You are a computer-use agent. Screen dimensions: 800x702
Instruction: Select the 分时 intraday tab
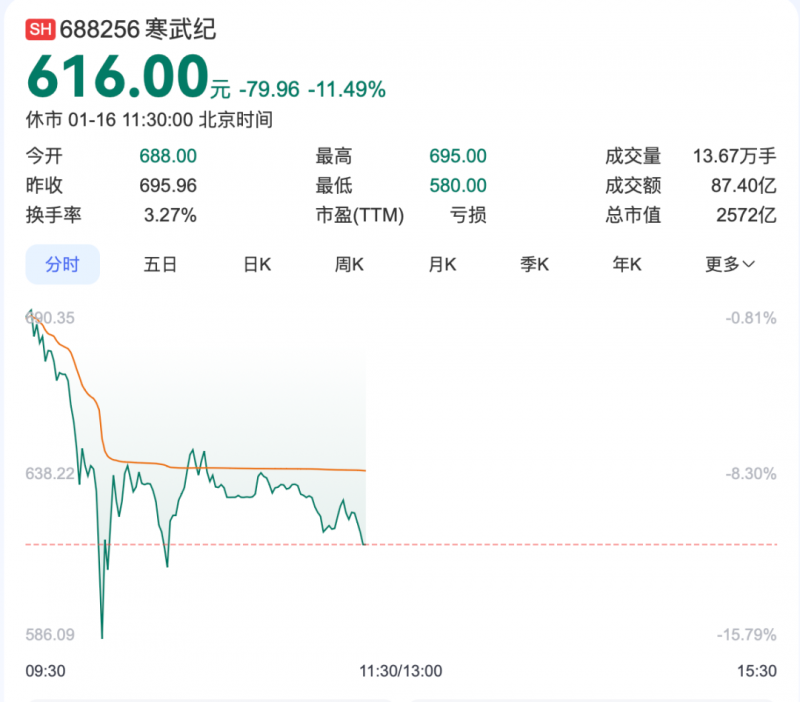pyautogui.click(x=62, y=264)
